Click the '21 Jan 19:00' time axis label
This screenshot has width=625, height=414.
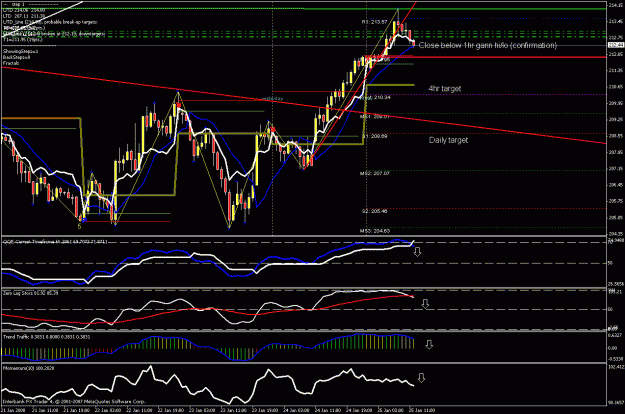click(x=77, y=410)
